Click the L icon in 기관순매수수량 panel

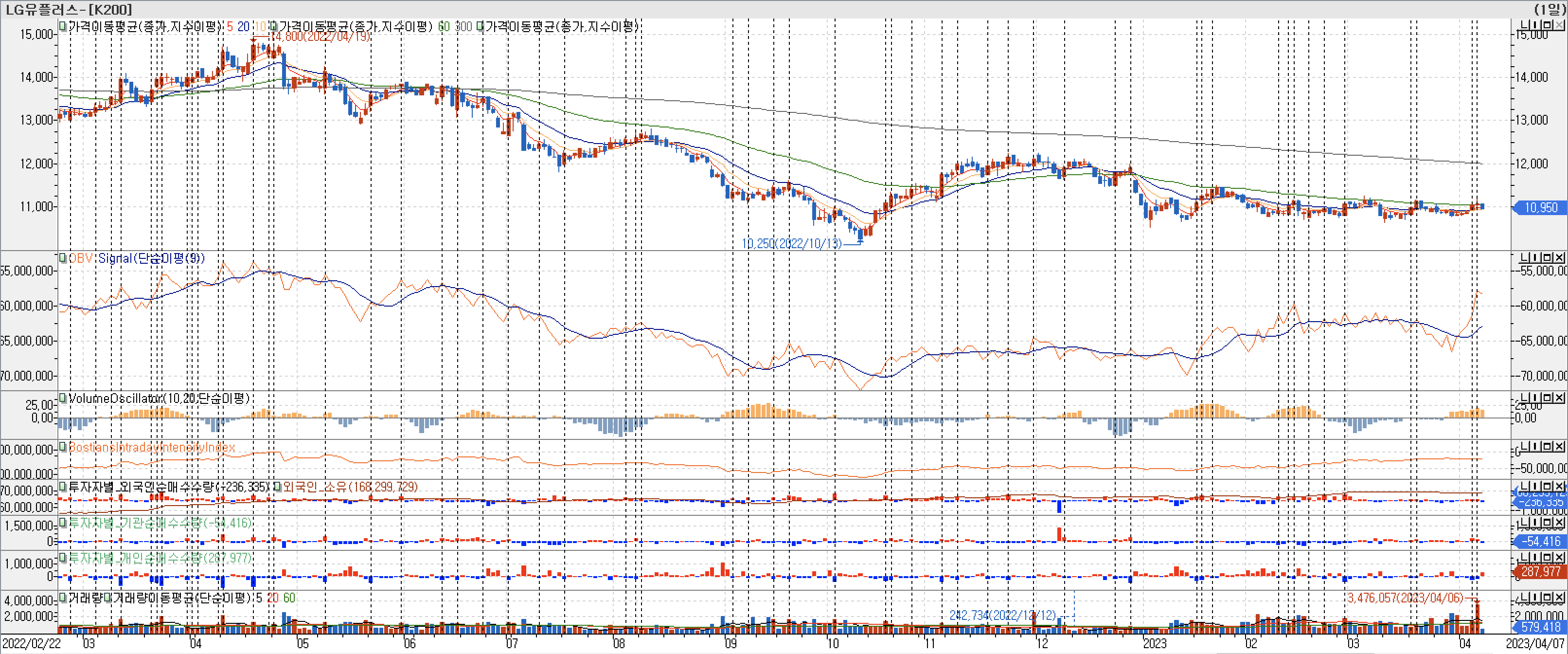1525,522
